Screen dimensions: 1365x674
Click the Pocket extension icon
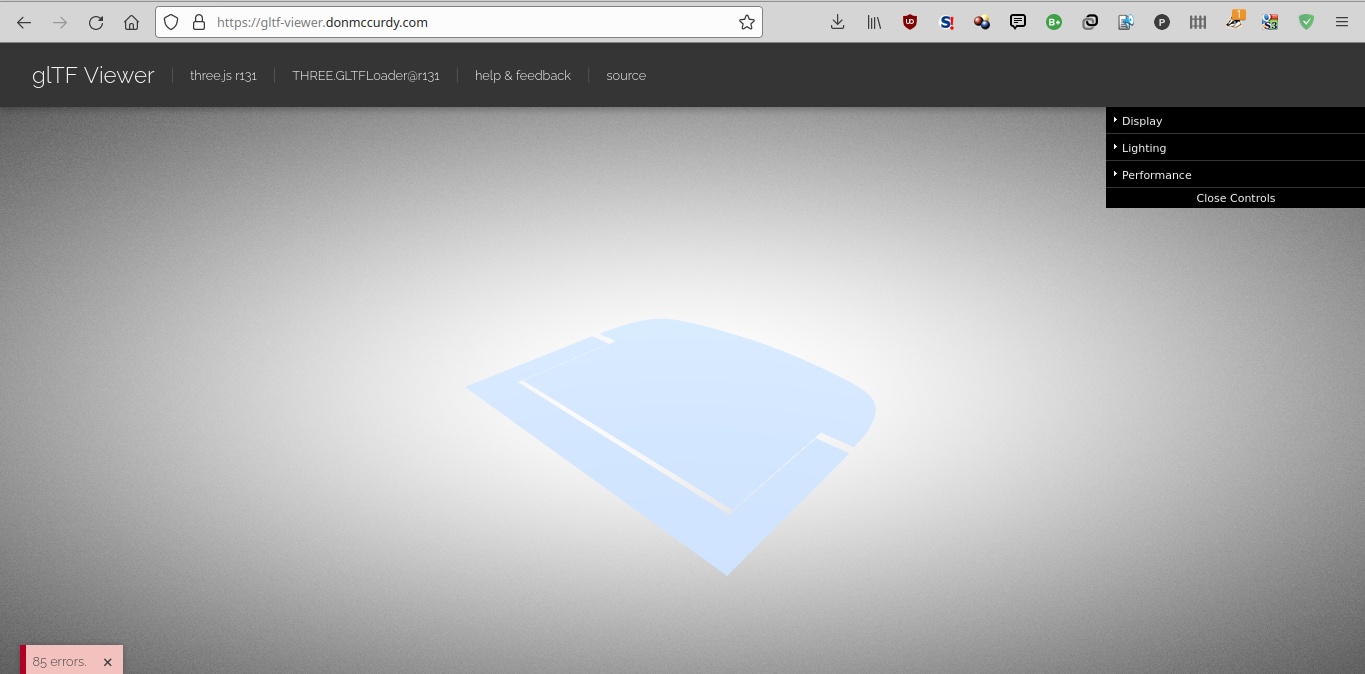[x=1161, y=21]
